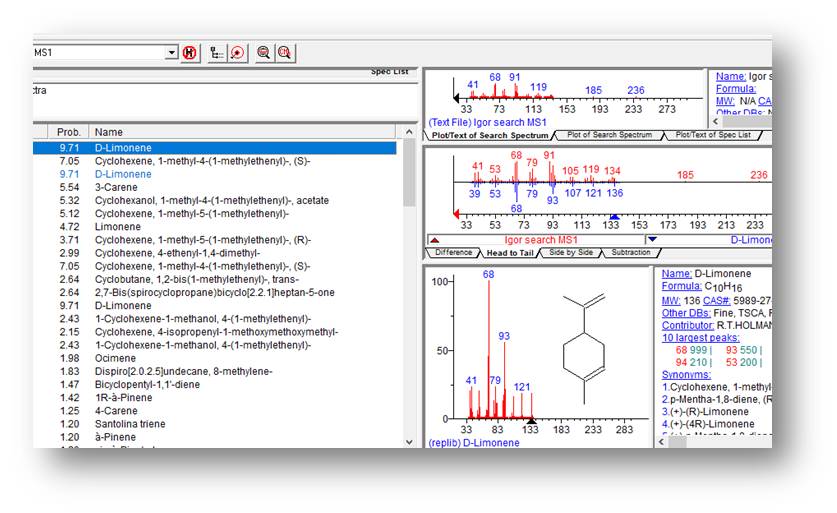The image size is (837, 513).
Task: Click MW: link beside 136
Action: click(x=671, y=301)
